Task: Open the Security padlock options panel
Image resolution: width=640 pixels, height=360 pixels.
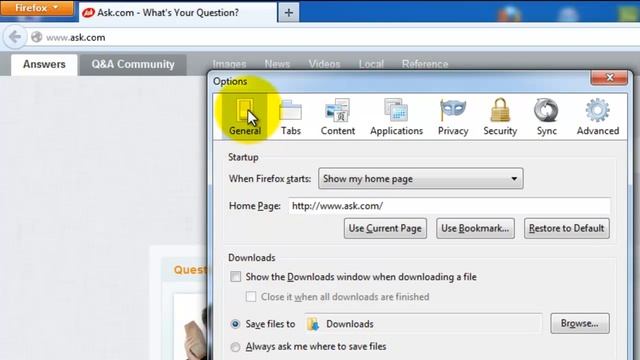Action: (500, 117)
